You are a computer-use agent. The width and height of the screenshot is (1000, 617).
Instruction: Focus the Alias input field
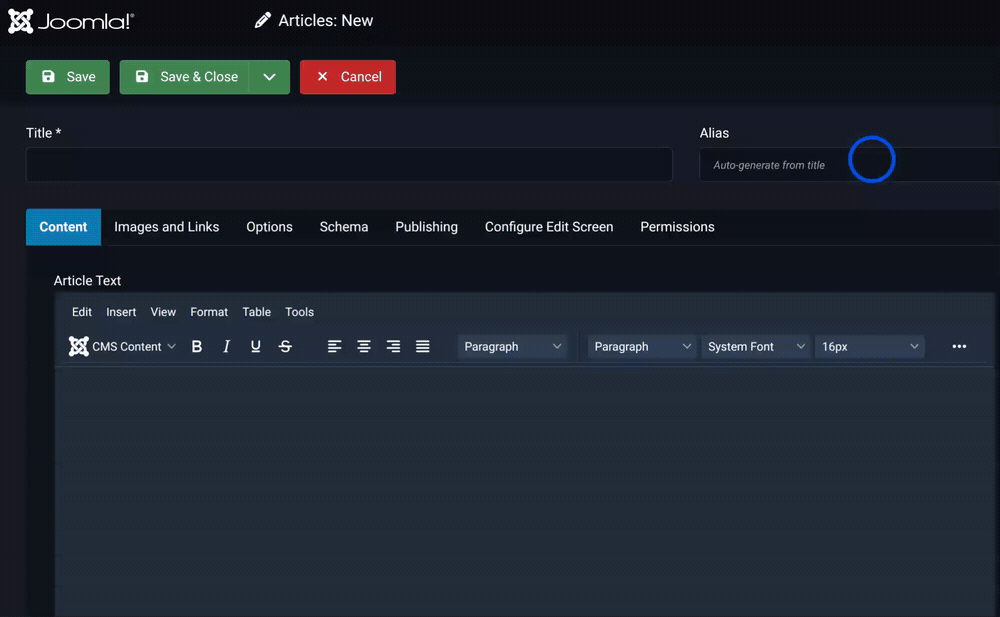(x=849, y=165)
